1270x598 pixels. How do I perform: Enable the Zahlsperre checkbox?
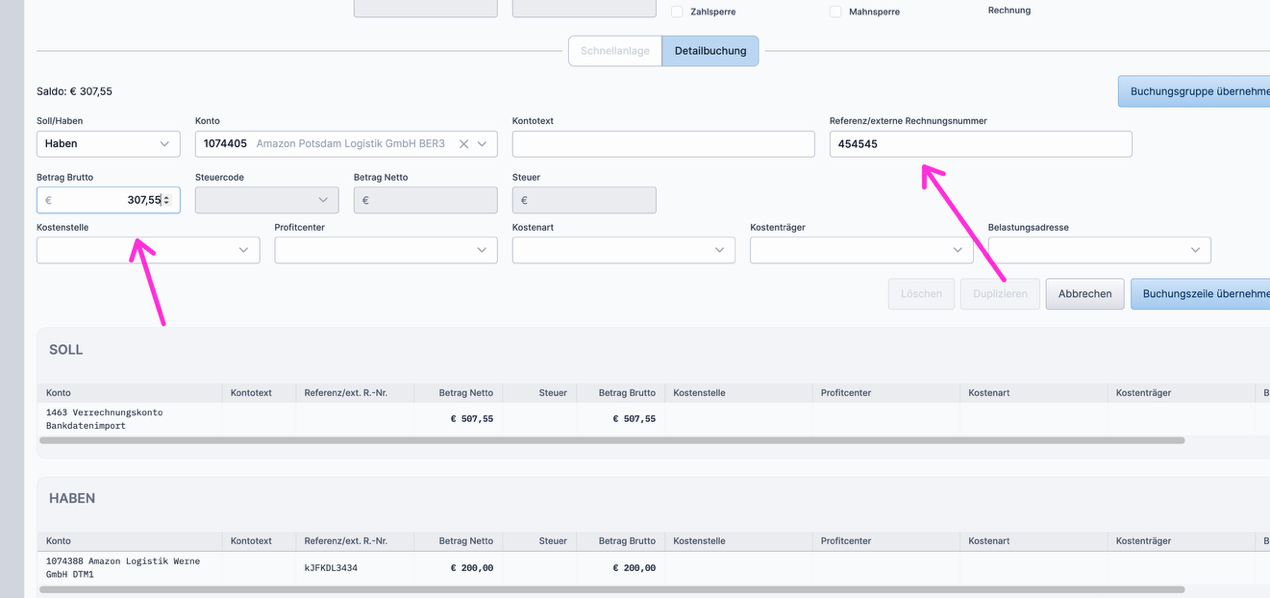click(x=677, y=12)
